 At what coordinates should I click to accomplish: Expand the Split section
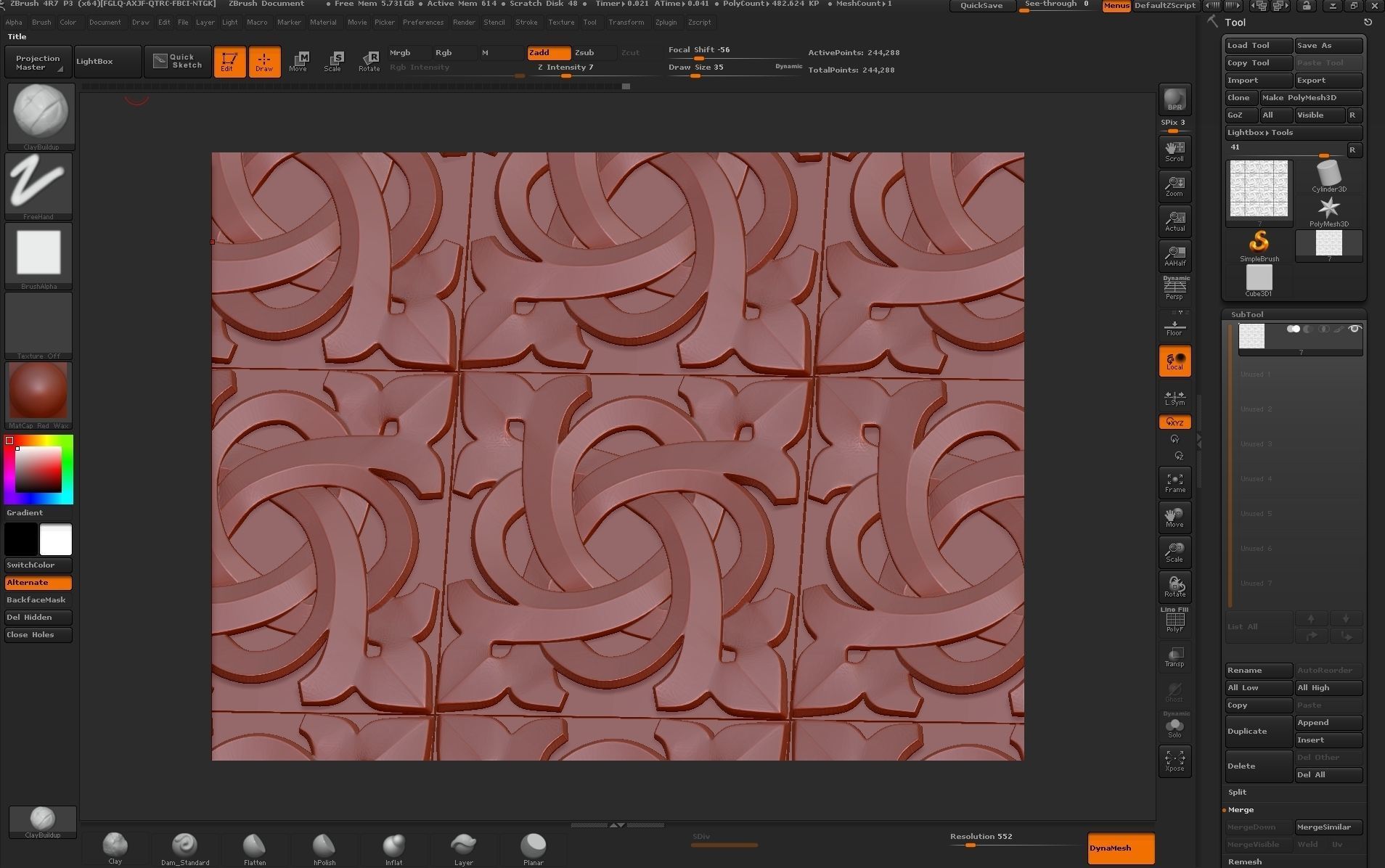(1237, 792)
